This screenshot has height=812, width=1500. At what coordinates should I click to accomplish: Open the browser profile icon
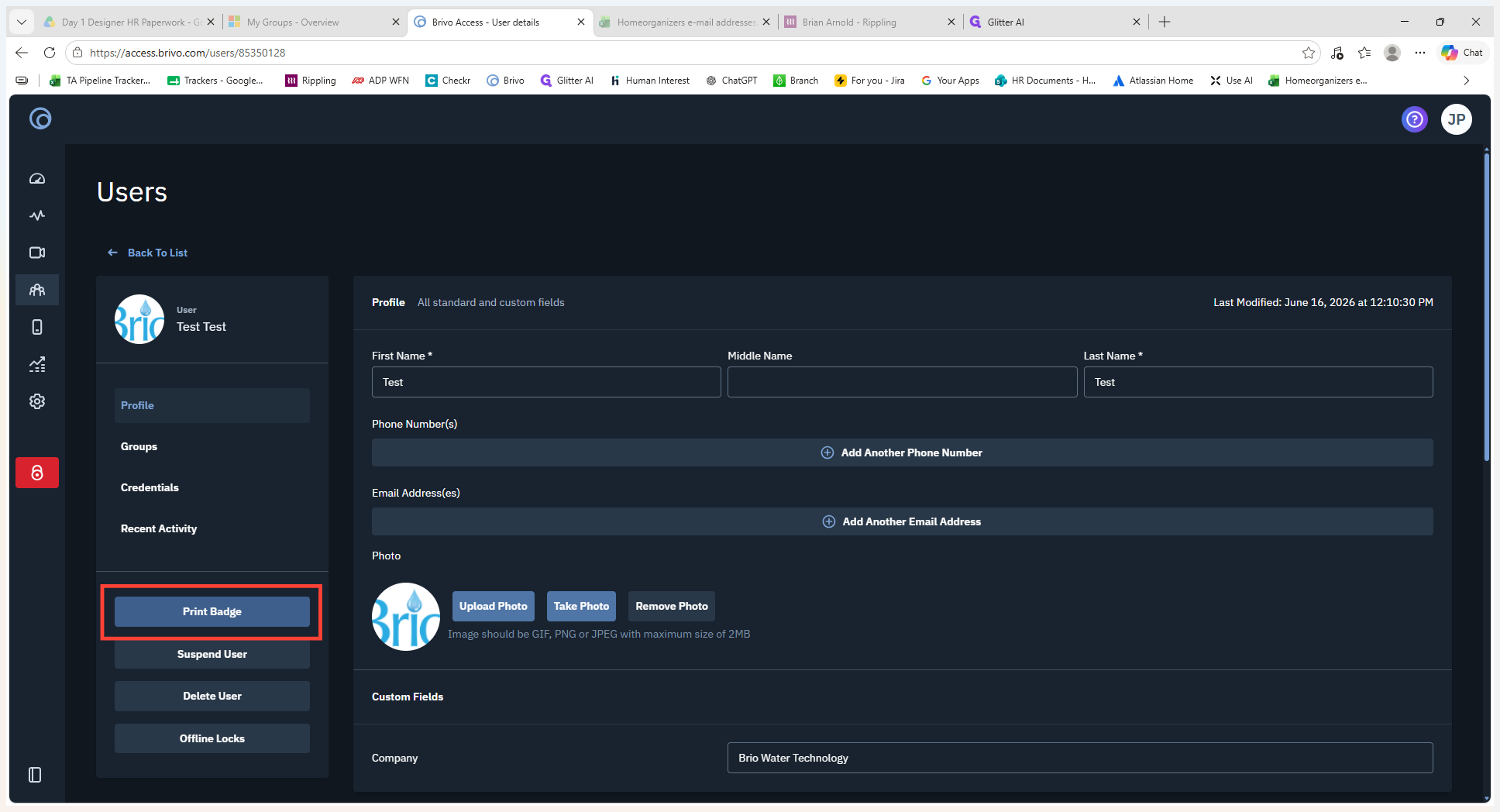[1392, 53]
